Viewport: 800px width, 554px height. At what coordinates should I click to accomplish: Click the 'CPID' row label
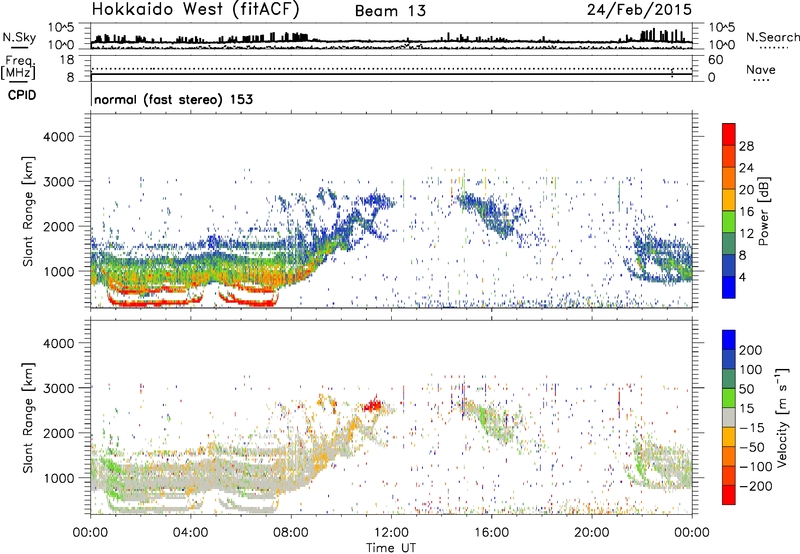22,95
